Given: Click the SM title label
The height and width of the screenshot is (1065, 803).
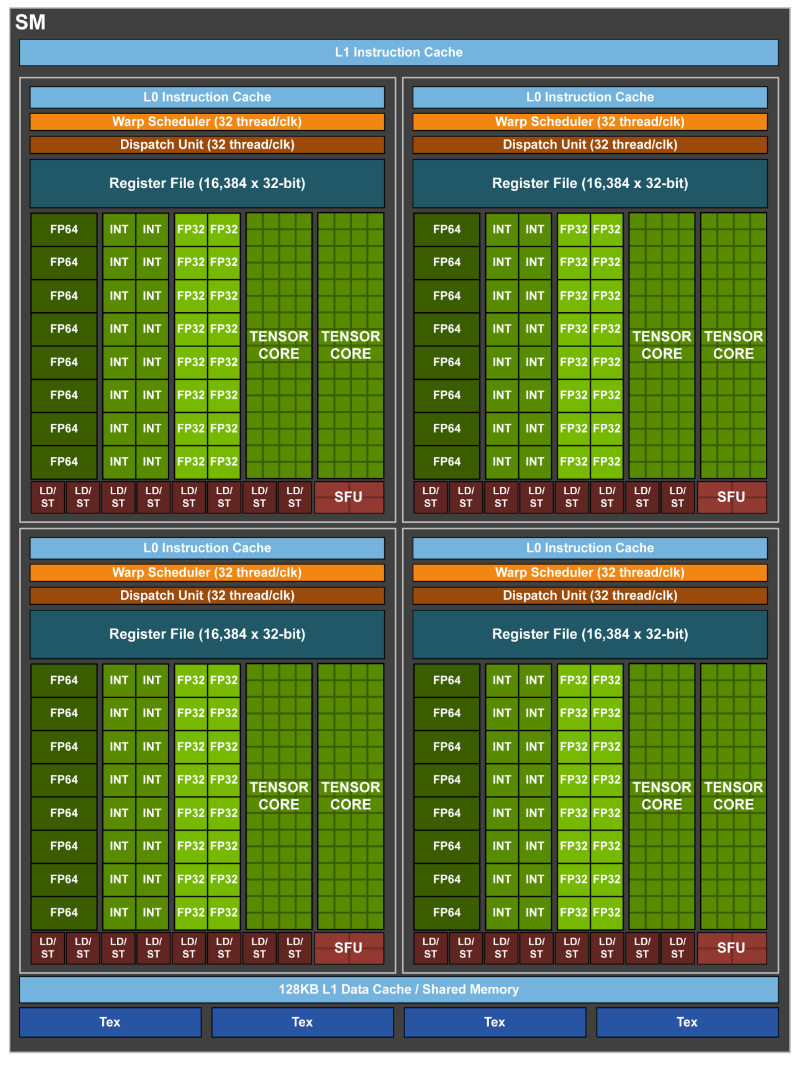Looking at the screenshot, I should (31, 21).
